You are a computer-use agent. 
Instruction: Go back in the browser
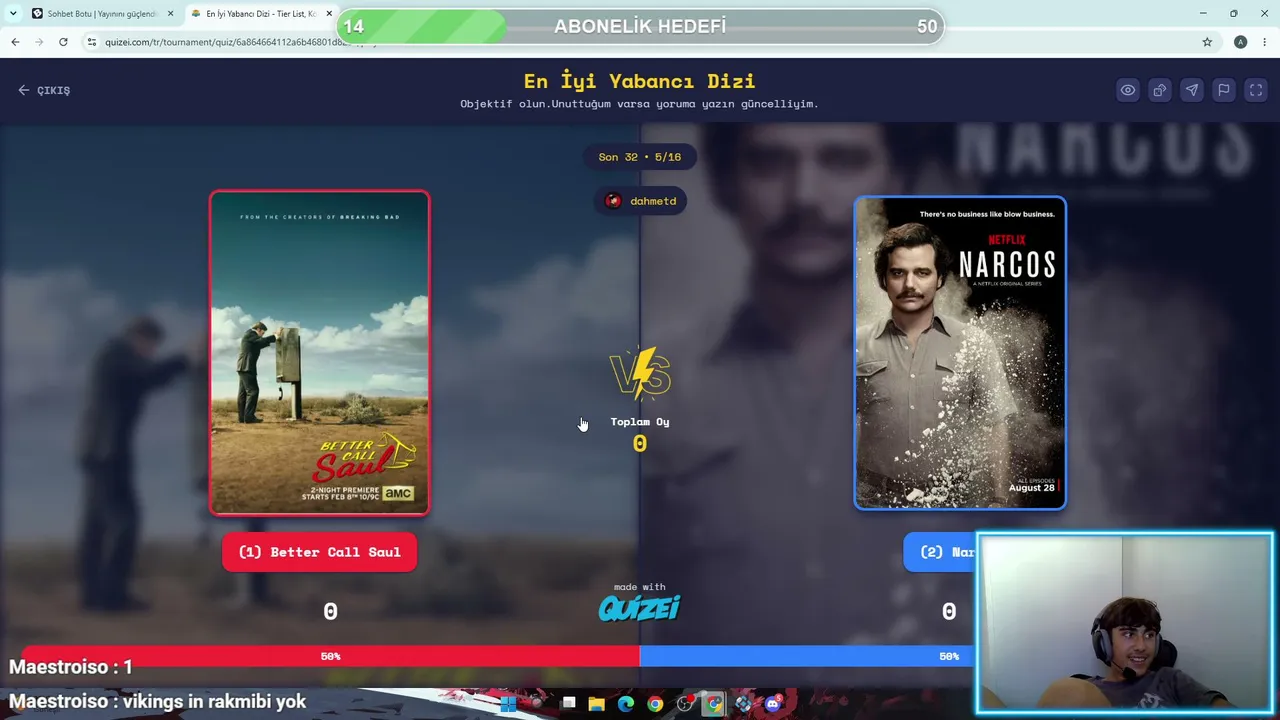[x=15, y=42]
